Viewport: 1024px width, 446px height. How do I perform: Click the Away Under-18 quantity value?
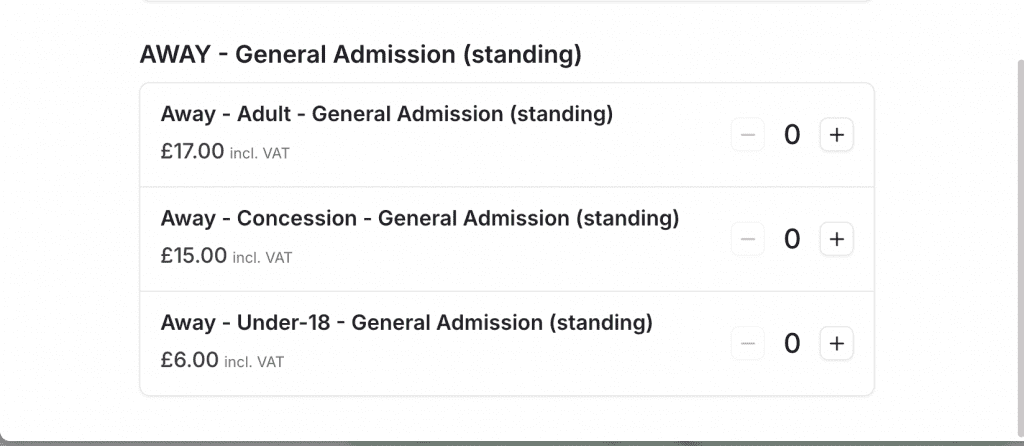click(x=792, y=344)
